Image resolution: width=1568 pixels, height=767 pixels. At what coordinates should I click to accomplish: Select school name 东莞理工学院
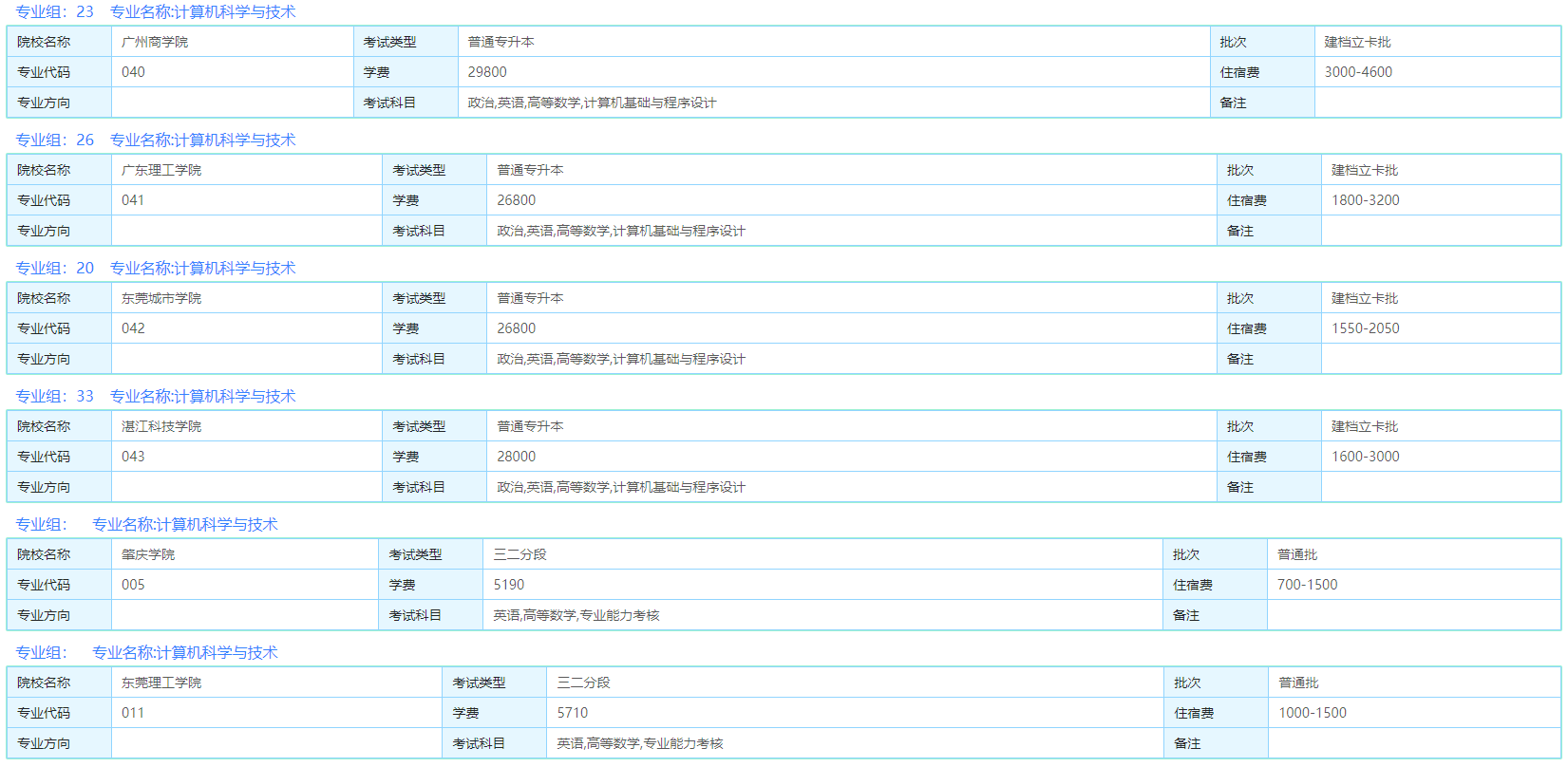(x=161, y=683)
